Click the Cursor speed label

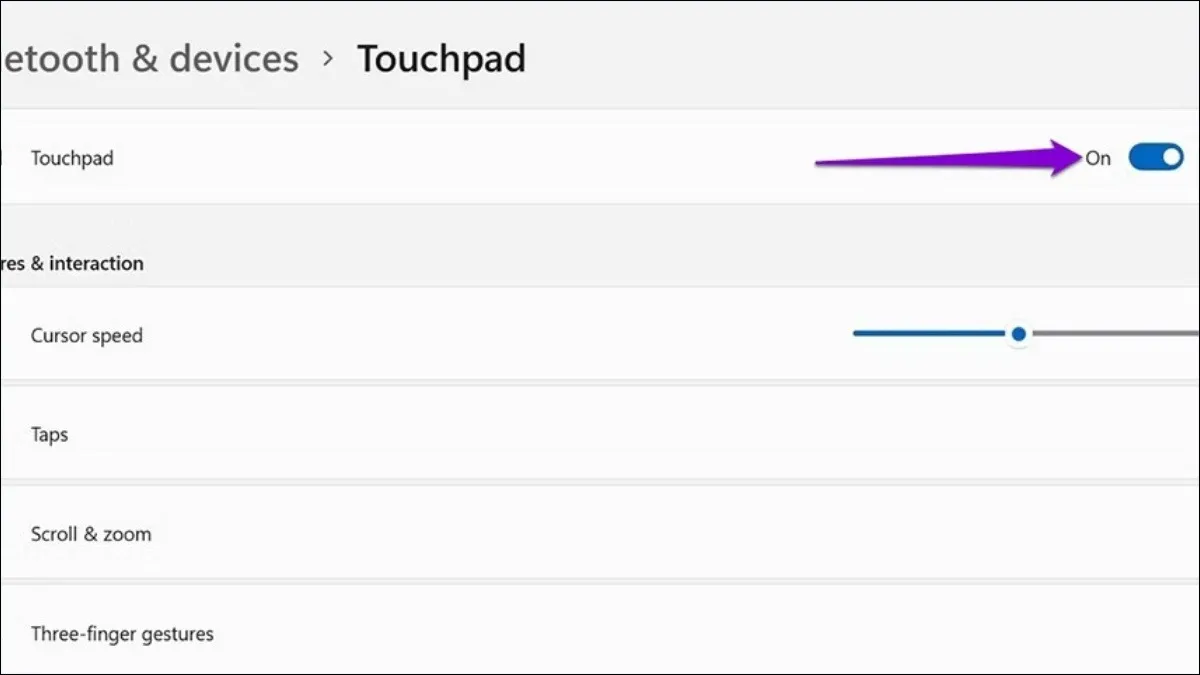coord(87,335)
